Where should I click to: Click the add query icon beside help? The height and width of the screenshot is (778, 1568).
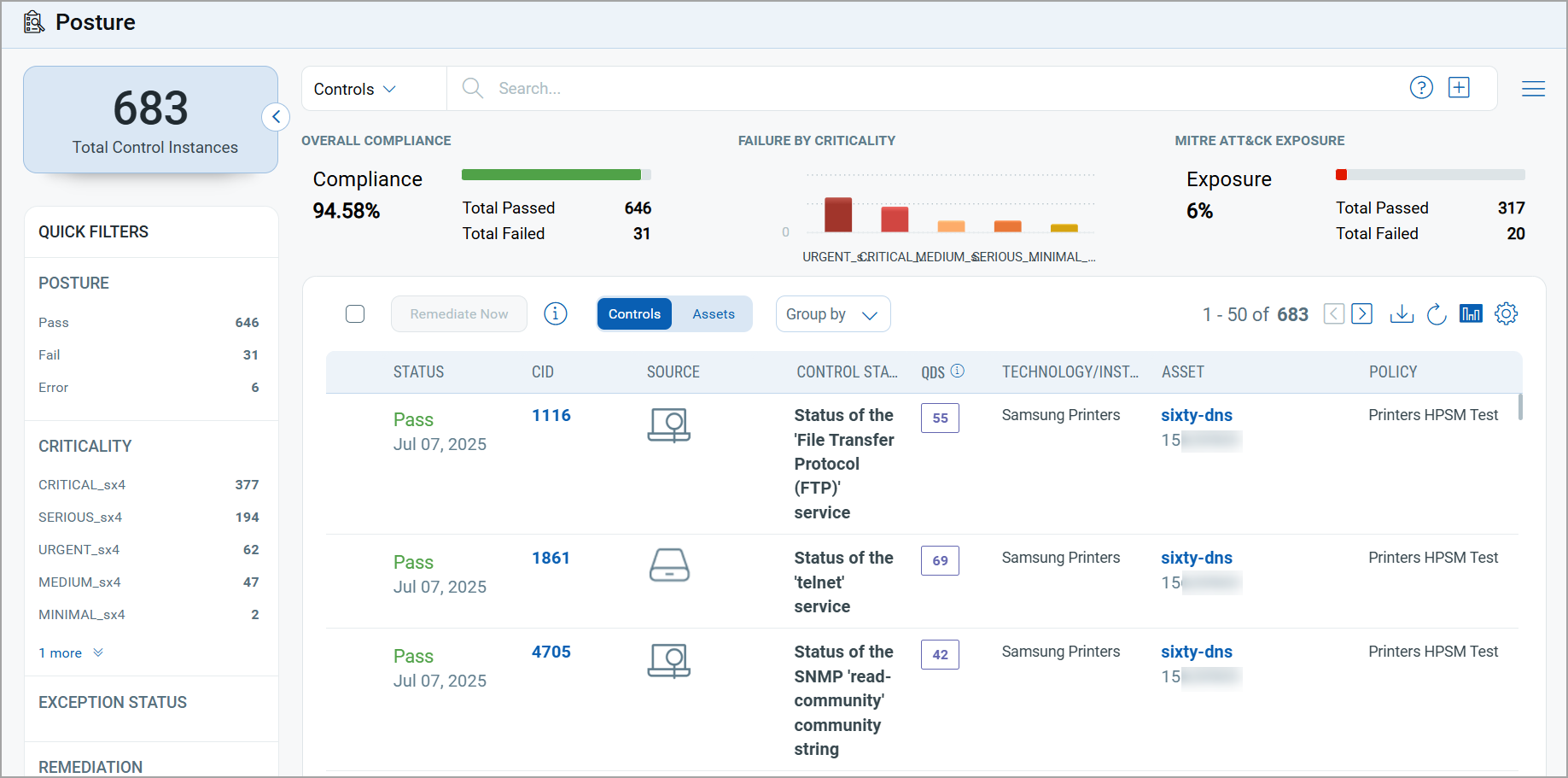(x=1459, y=87)
